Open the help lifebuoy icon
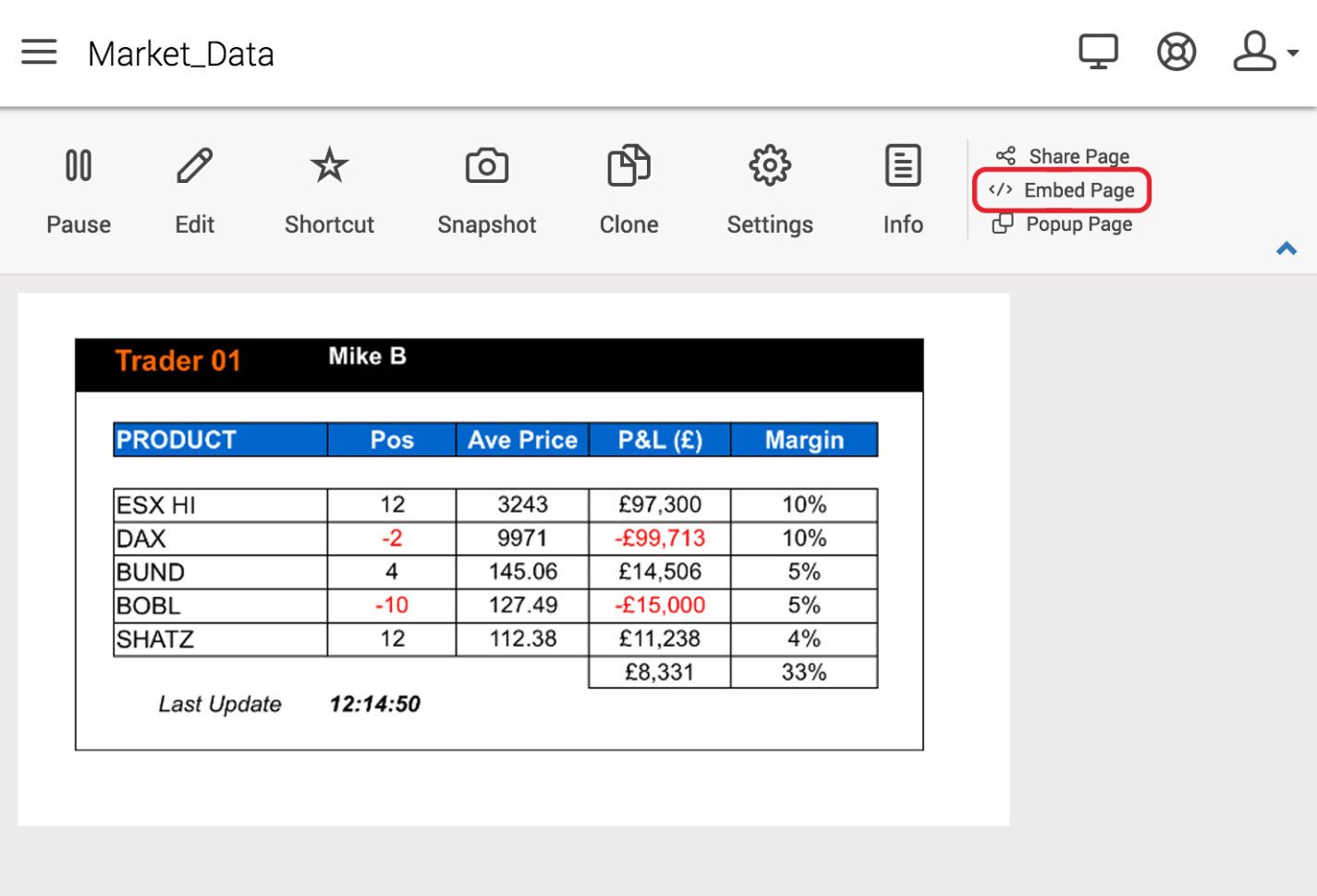The height and width of the screenshot is (896, 1317). point(1177,52)
